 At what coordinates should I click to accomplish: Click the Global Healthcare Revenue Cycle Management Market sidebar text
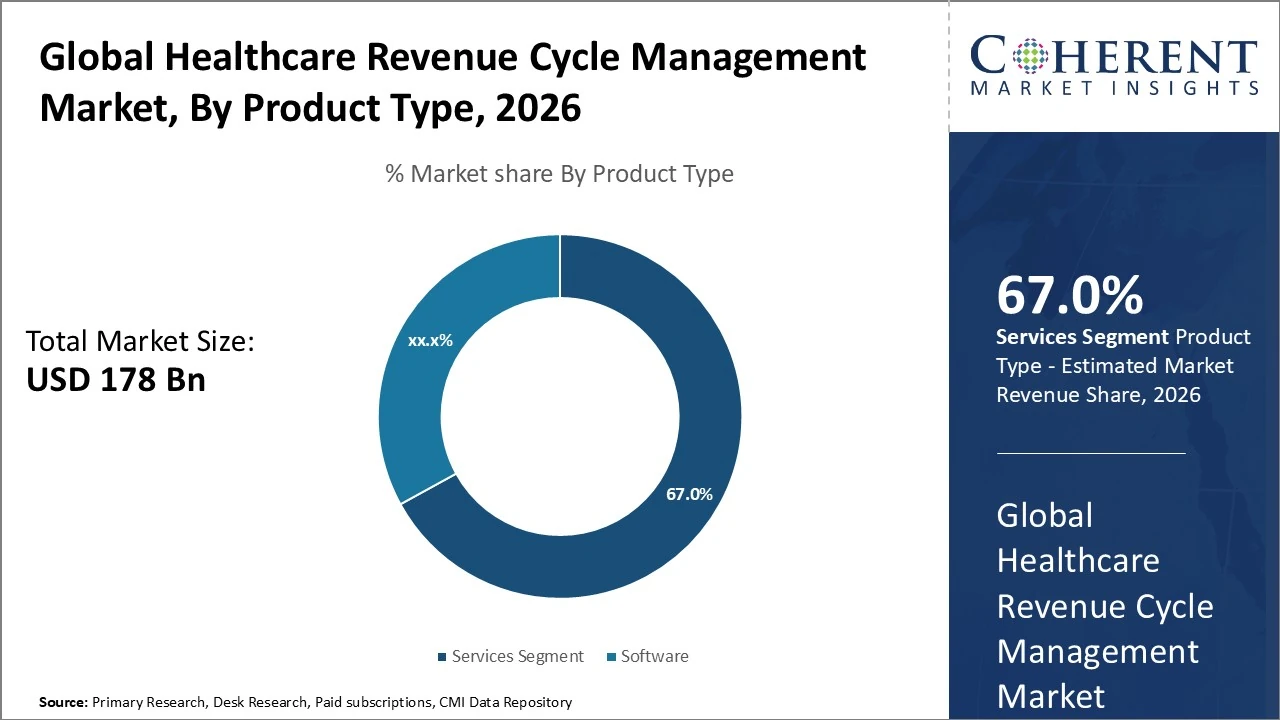(x=1104, y=605)
